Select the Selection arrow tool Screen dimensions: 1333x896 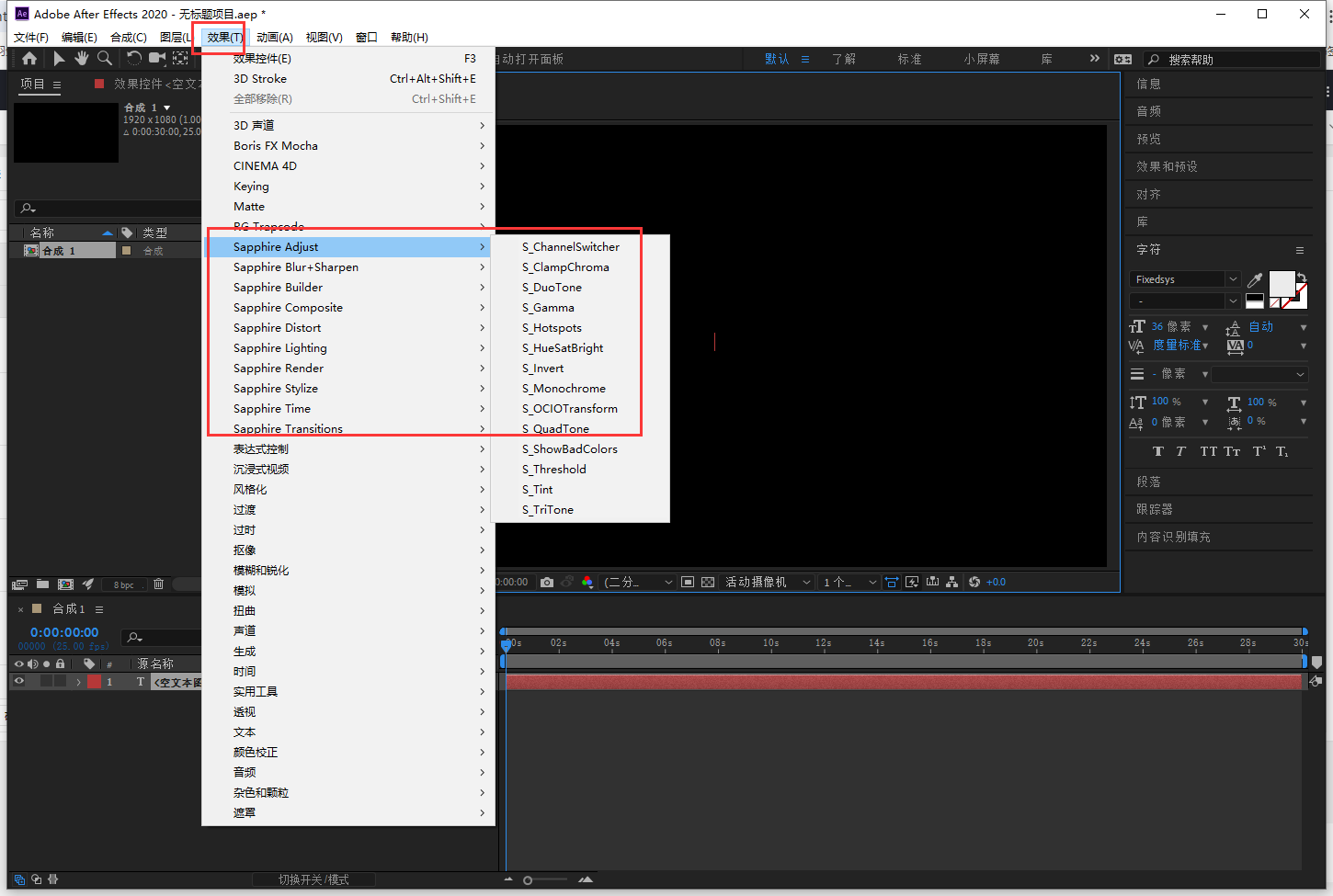(59, 59)
